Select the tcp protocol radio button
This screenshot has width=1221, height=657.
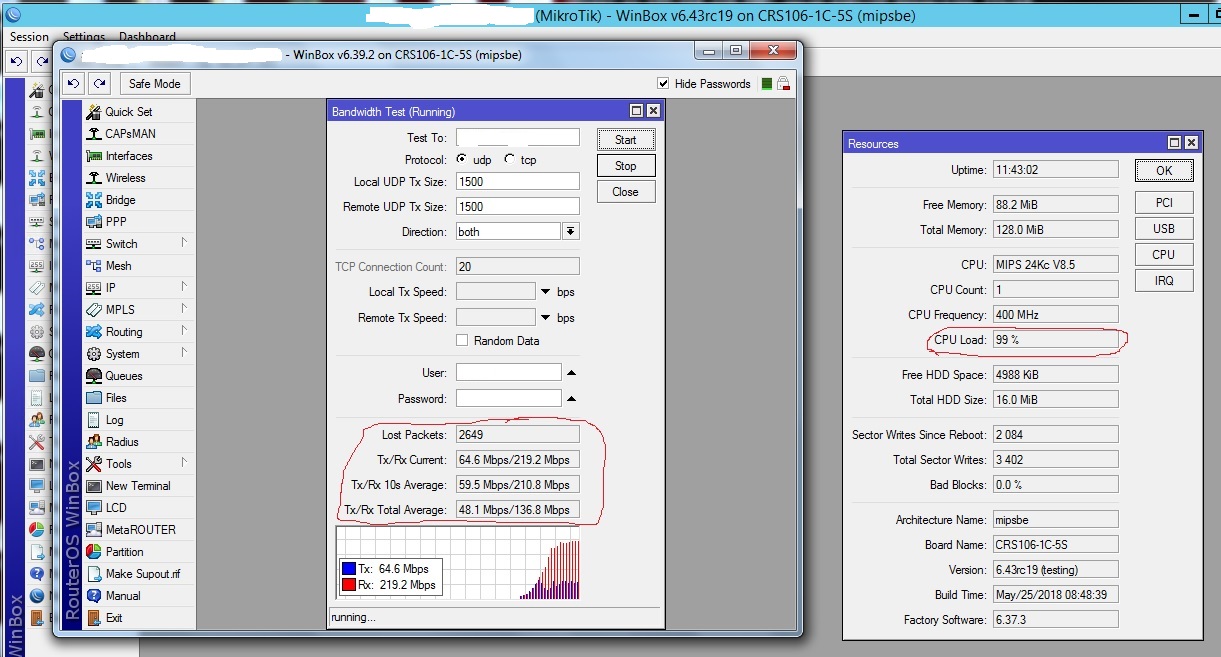(x=510, y=160)
